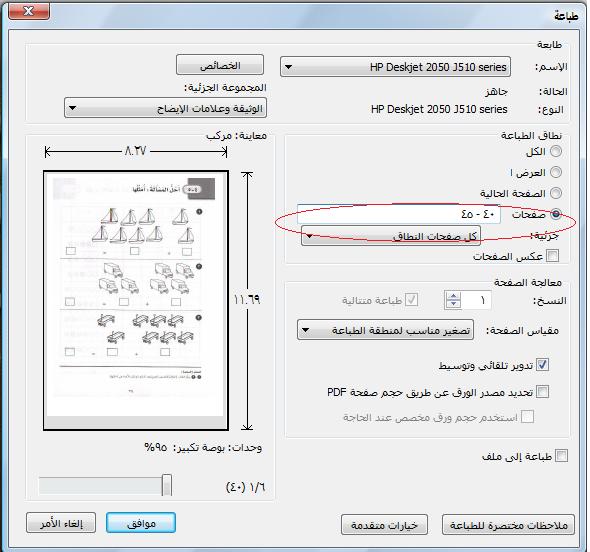Click إلغاء الأمر cancel button
590x552 pixels.
[61, 523]
